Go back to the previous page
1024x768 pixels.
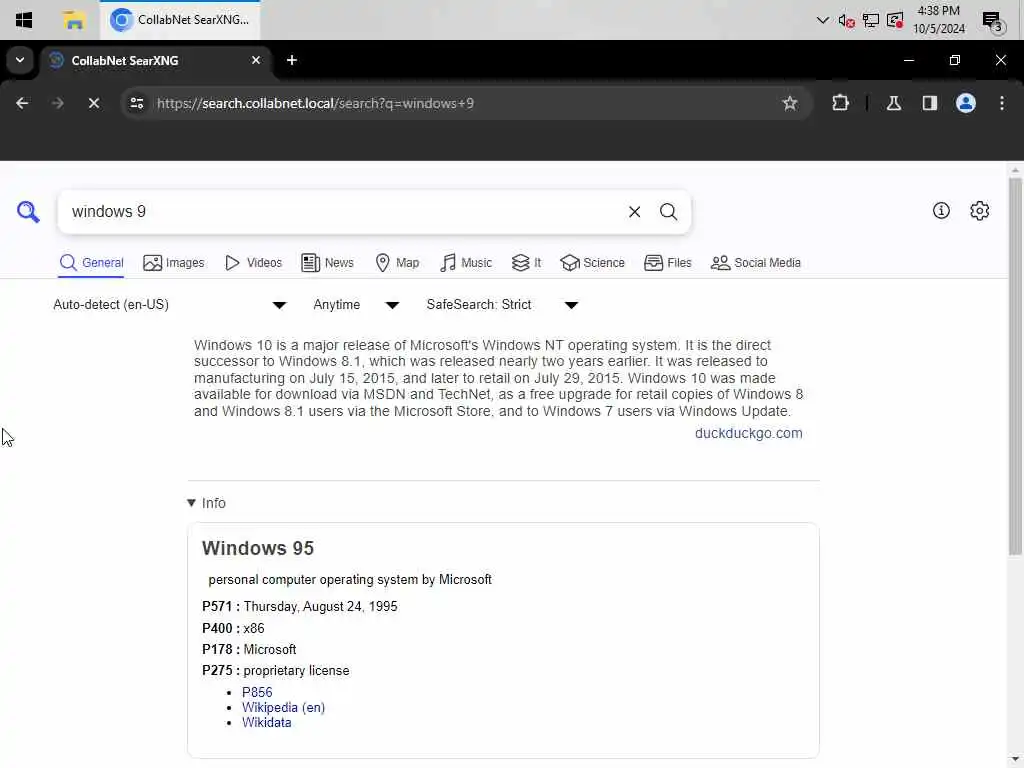(x=22, y=103)
